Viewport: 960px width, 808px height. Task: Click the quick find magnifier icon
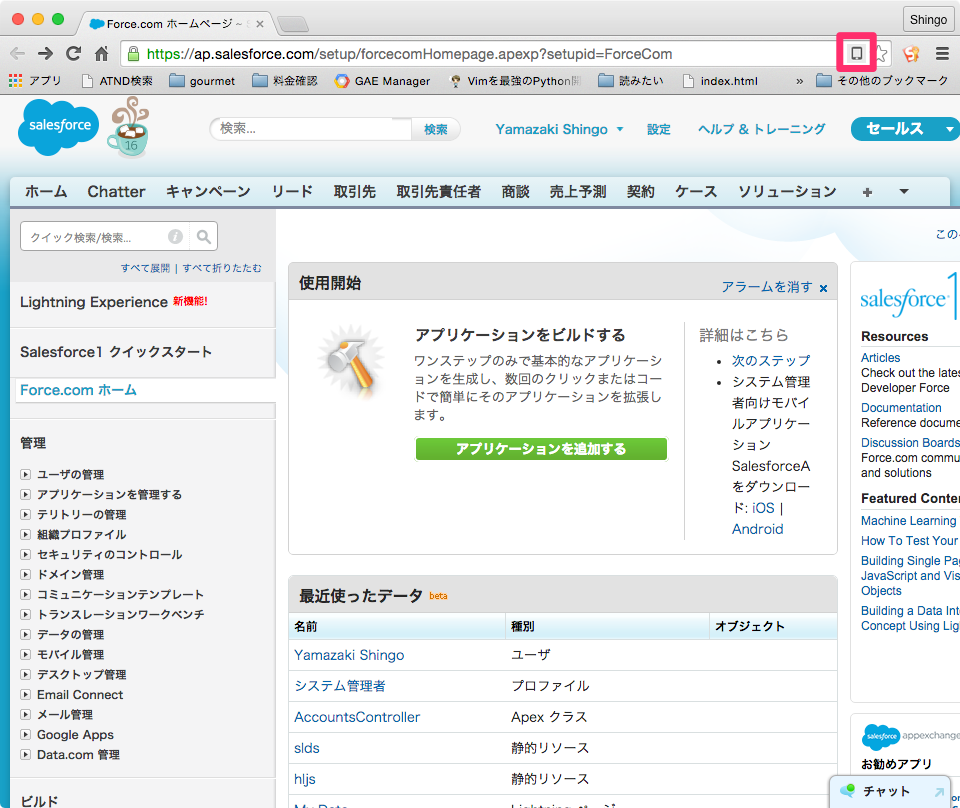204,237
